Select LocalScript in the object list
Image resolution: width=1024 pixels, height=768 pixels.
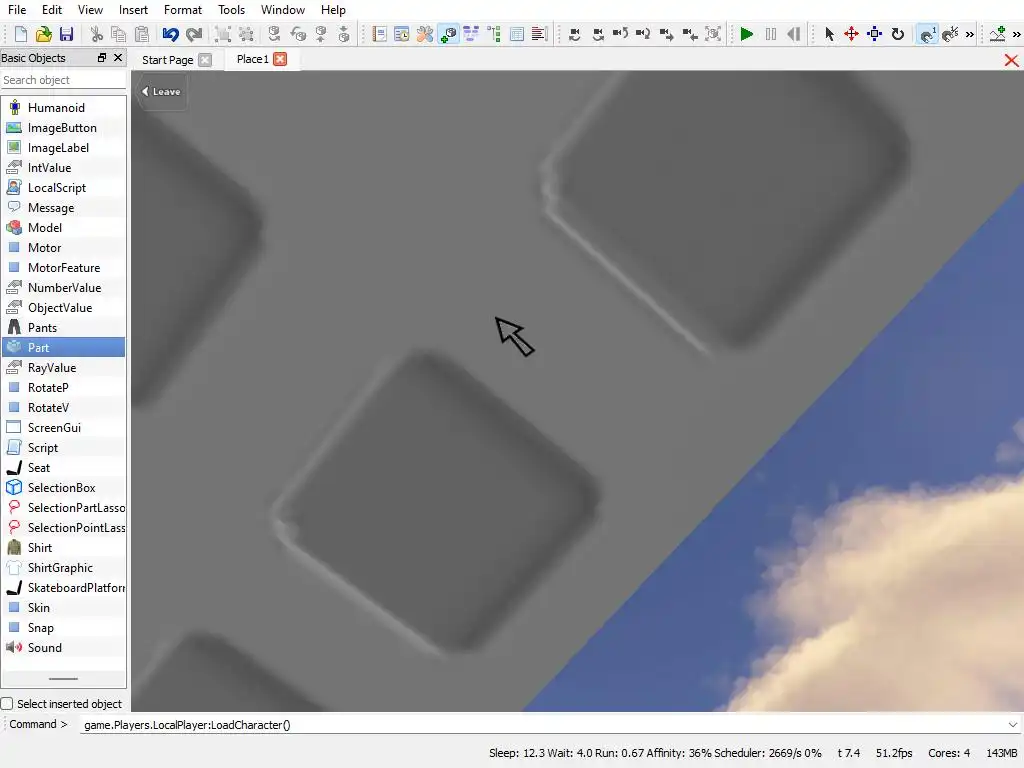pos(63,187)
